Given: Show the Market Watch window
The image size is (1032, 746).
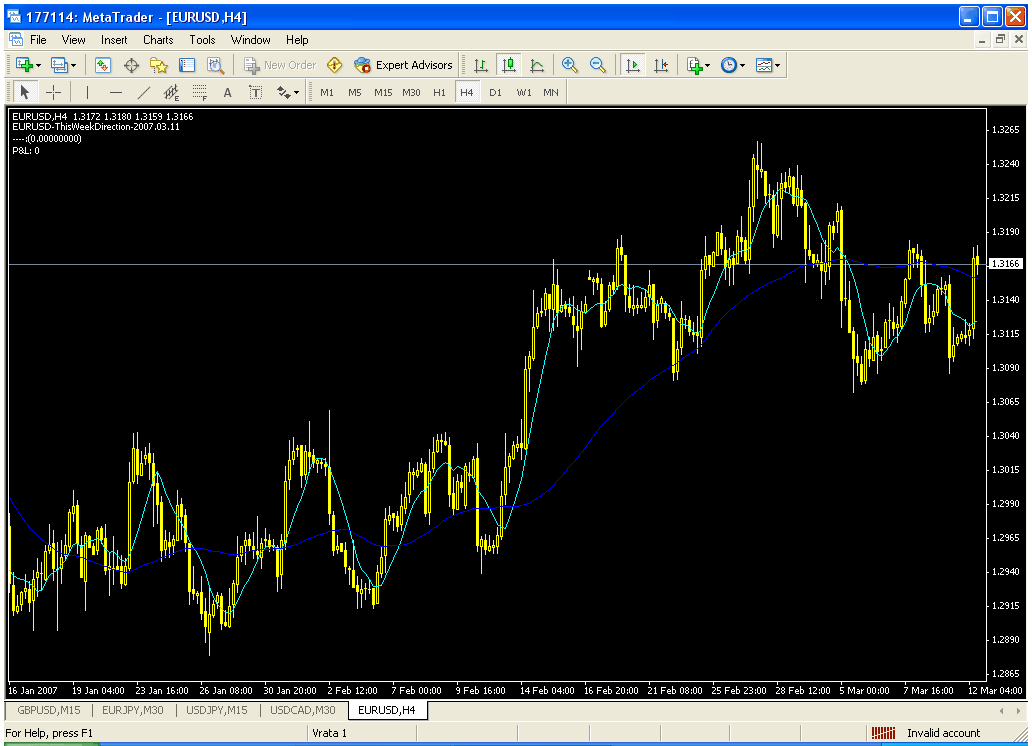Looking at the screenshot, I should tap(103, 65).
